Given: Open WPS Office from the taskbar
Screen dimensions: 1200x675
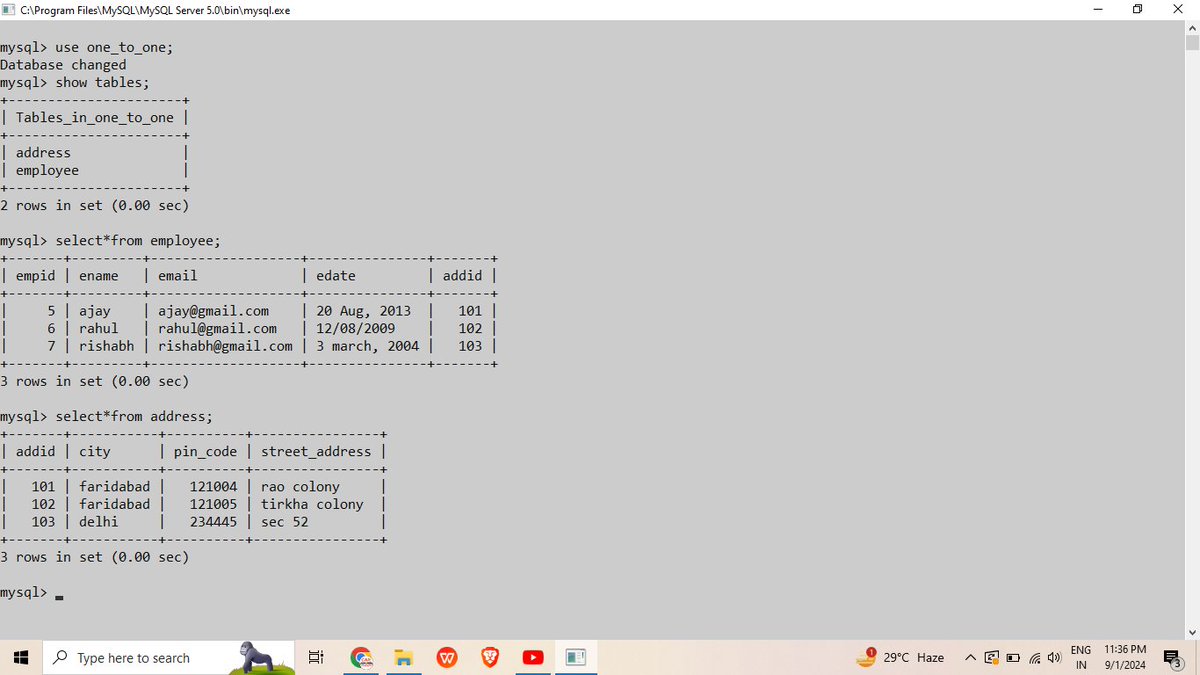Looking at the screenshot, I should tap(447, 657).
